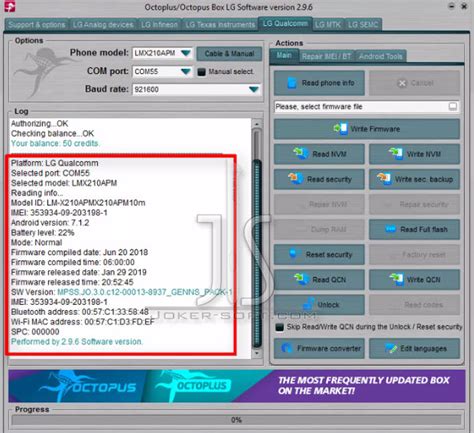This screenshot has height=433, width=474.
Task: Open the Cable & Manual guide
Action: pyautogui.click(x=229, y=54)
